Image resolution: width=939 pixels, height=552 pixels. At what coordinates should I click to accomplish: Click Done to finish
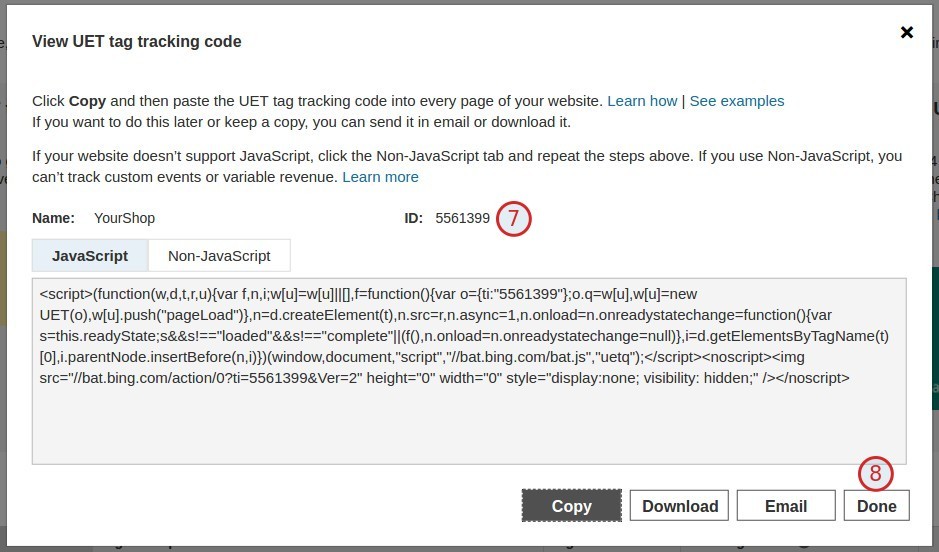877,506
